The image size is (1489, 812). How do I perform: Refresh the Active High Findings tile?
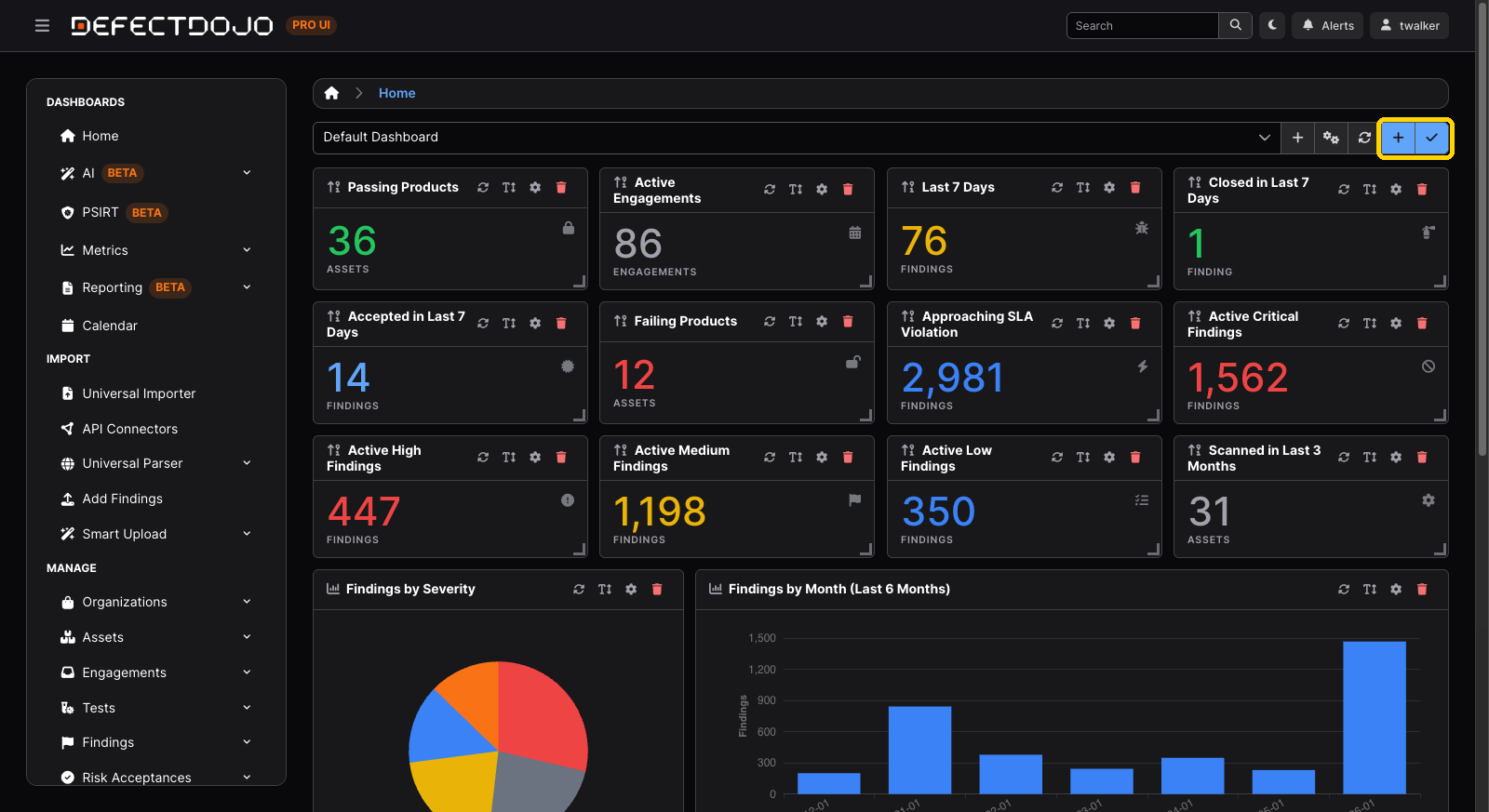[483, 458]
